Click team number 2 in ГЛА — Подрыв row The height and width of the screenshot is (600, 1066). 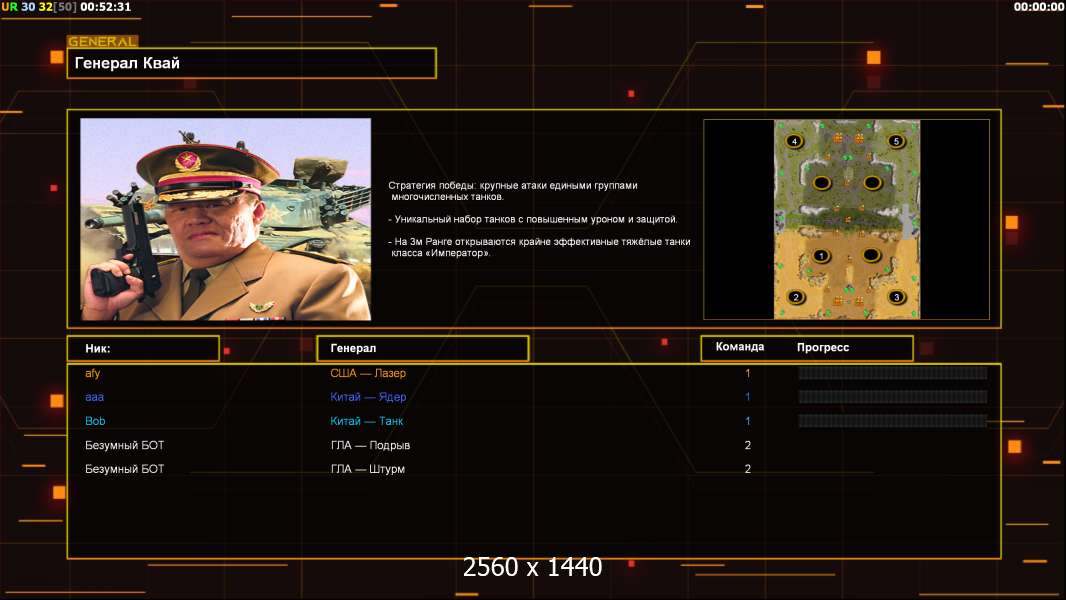click(x=748, y=445)
